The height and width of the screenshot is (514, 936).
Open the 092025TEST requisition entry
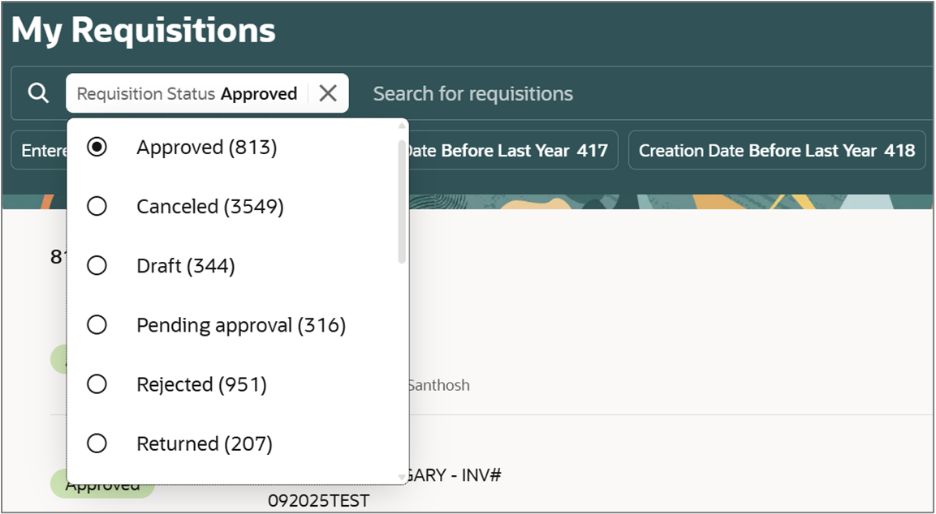click(319, 500)
